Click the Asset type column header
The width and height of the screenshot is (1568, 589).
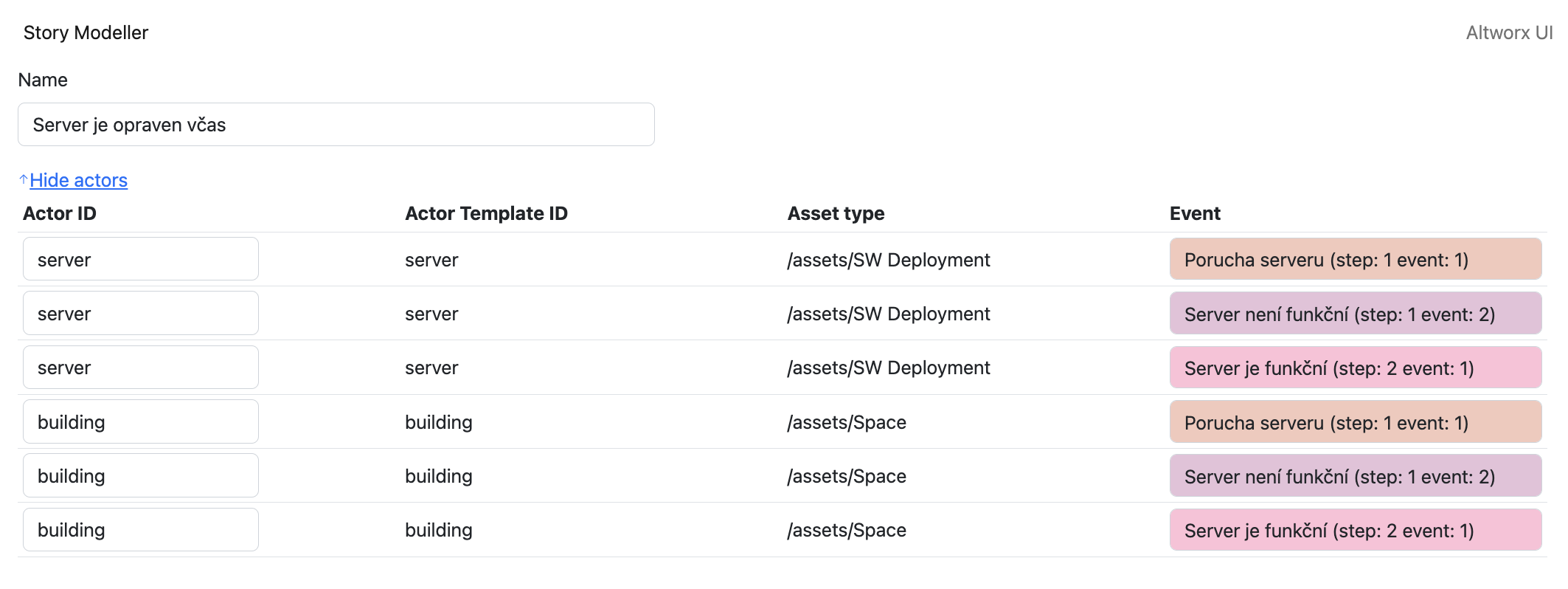836,213
